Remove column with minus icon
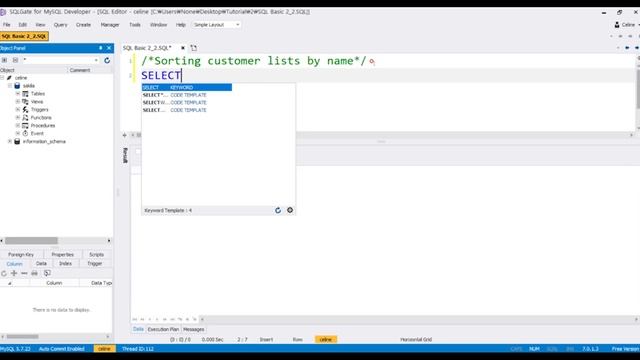640x360 pixels. (24, 273)
